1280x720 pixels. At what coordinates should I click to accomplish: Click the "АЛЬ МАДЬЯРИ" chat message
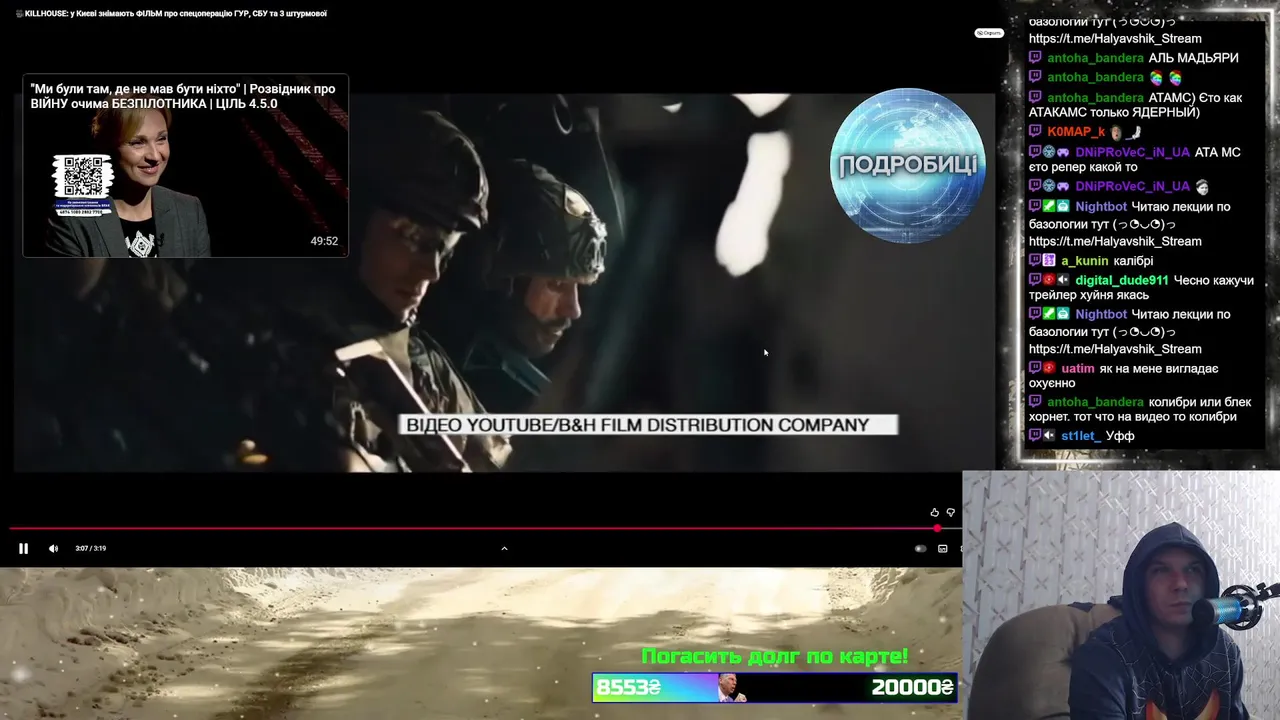[1193, 58]
